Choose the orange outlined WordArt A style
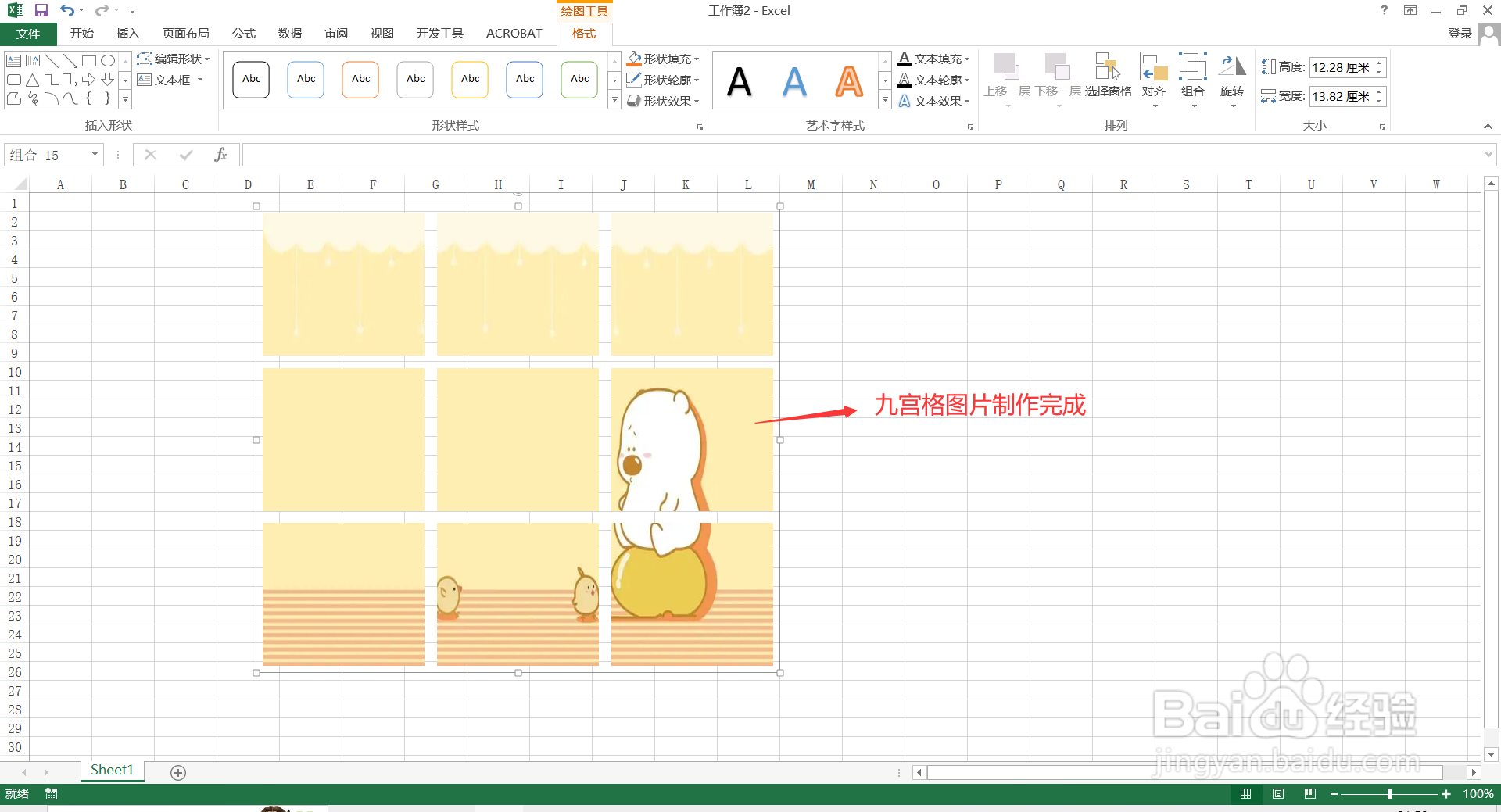Image resolution: width=1501 pixels, height=812 pixels. [x=849, y=81]
